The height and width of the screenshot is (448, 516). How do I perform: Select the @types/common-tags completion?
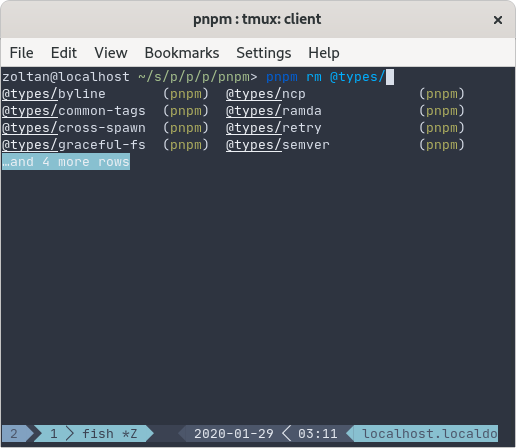coord(74,111)
